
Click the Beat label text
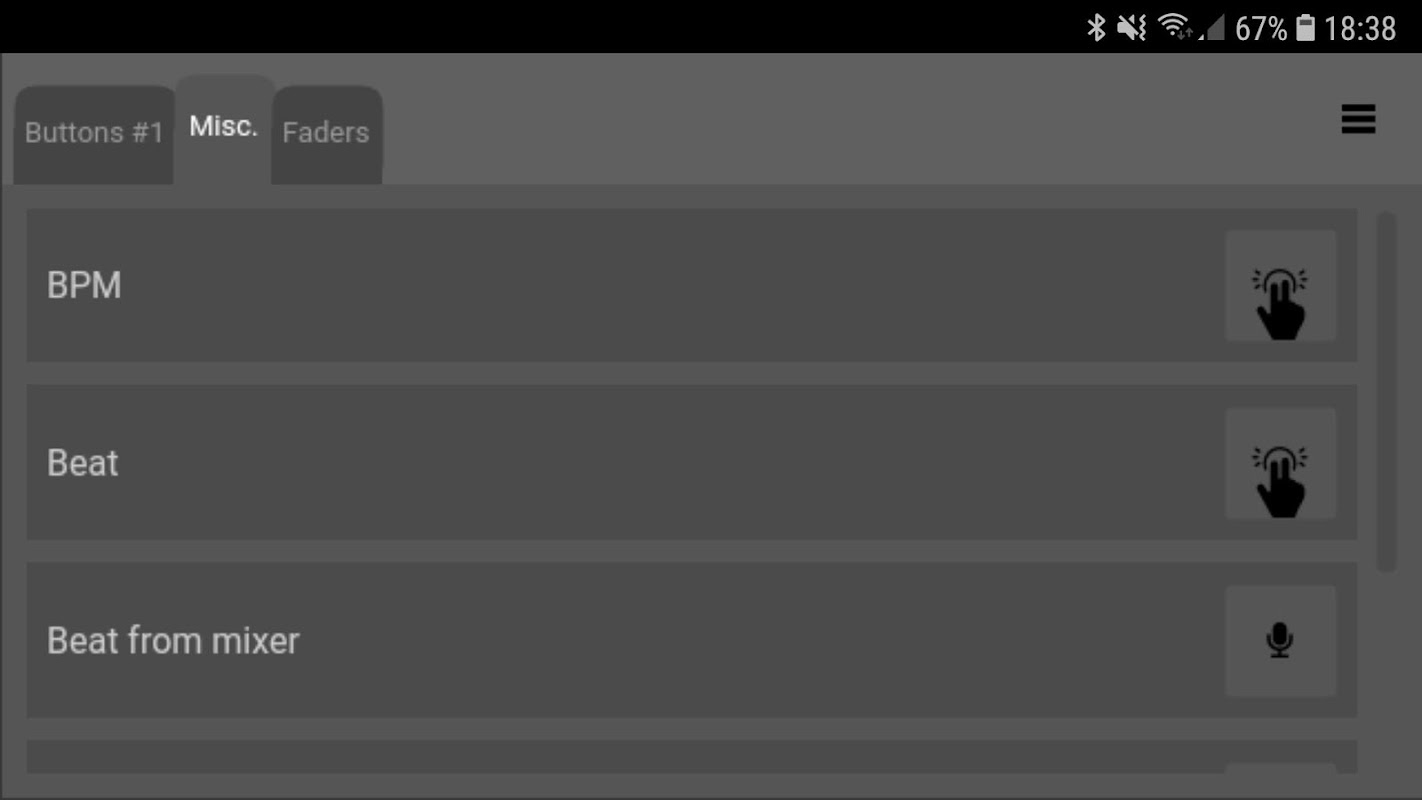coord(83,463)
